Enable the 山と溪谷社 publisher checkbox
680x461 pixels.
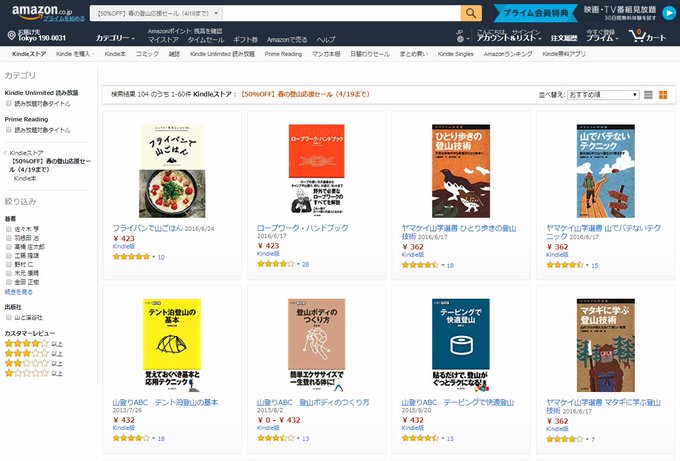click(x=9, y=317)
